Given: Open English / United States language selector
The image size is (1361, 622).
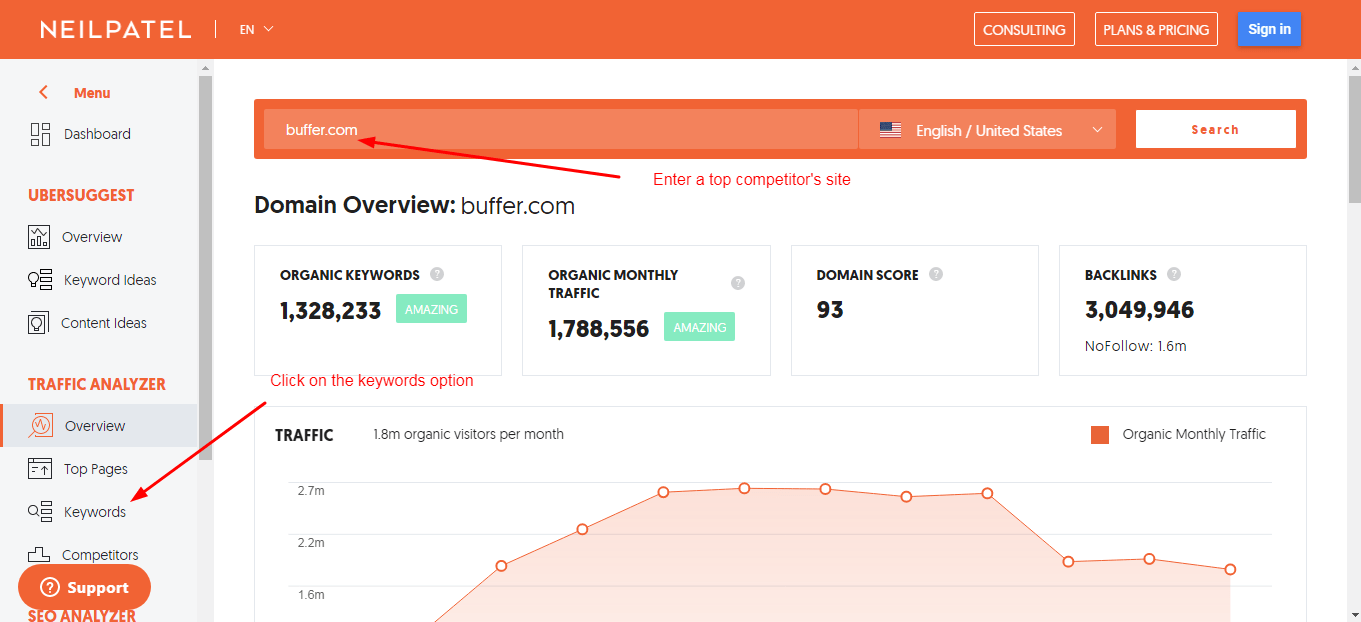Looking at the screenshot, I should (x=987, y=130).
